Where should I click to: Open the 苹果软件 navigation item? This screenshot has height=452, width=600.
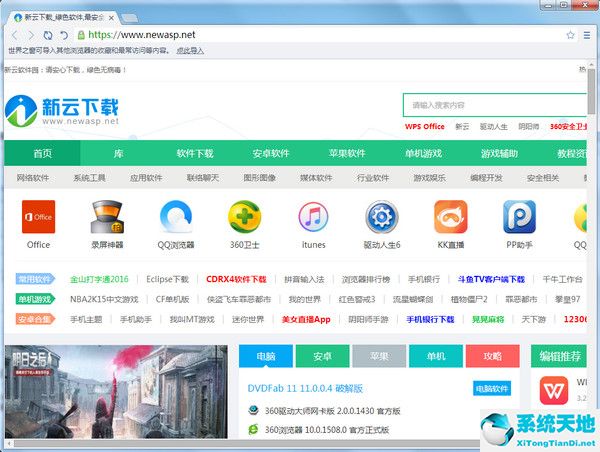[347, 153]
